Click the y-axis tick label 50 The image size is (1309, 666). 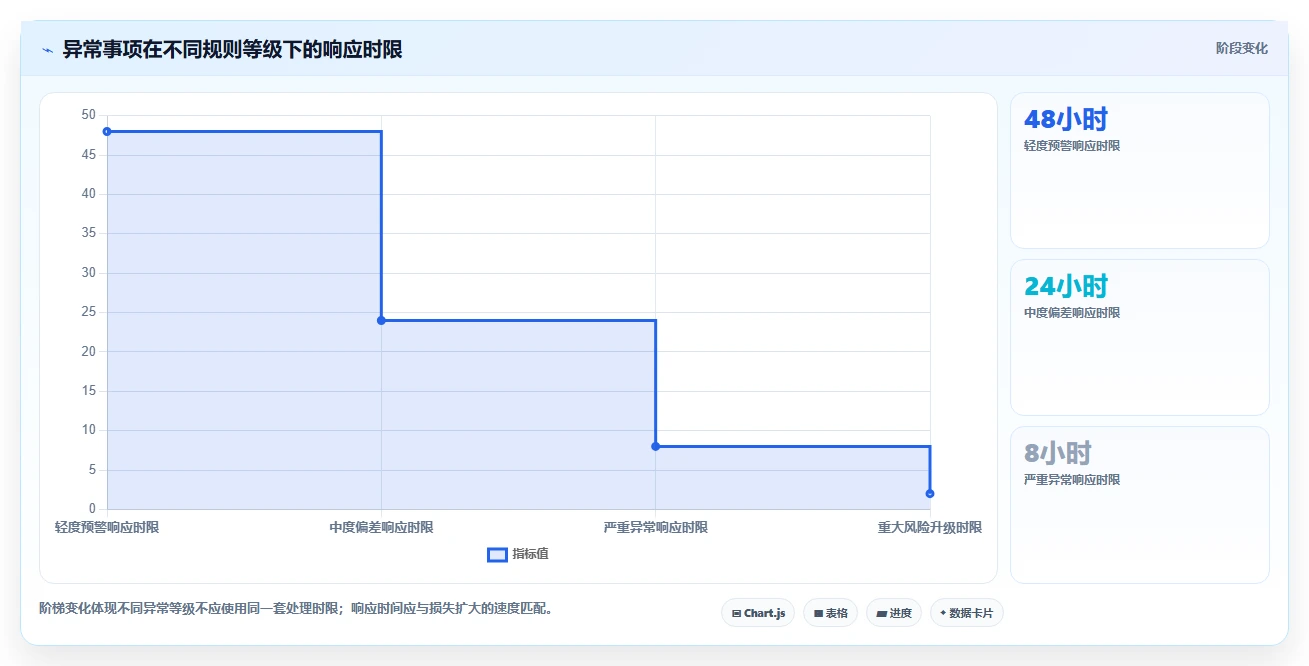(89, 115)
